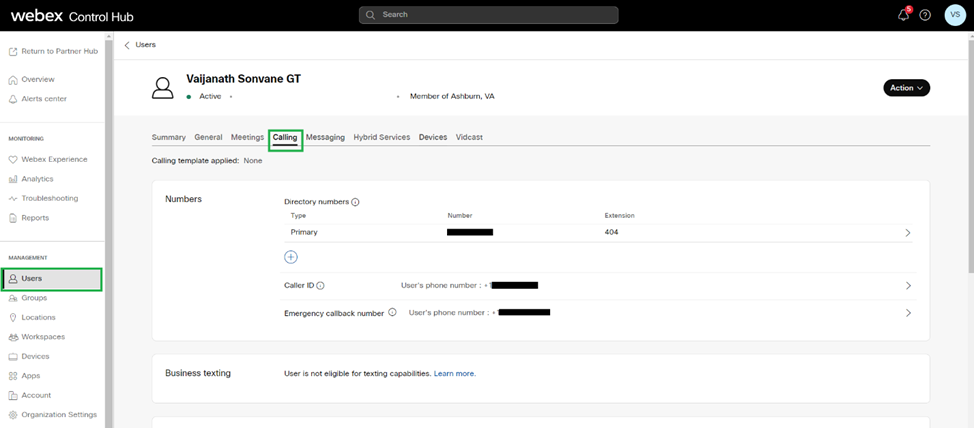The height and width of the screenshot is (428, 974).
Task: Click the Organization Settings gear icon
Action: pos(13,415)
